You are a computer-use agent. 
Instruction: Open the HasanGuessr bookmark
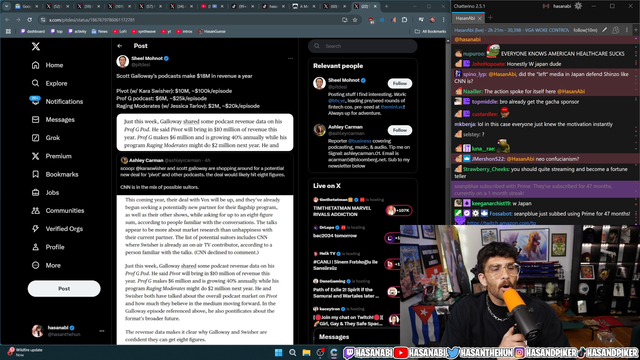212,31
